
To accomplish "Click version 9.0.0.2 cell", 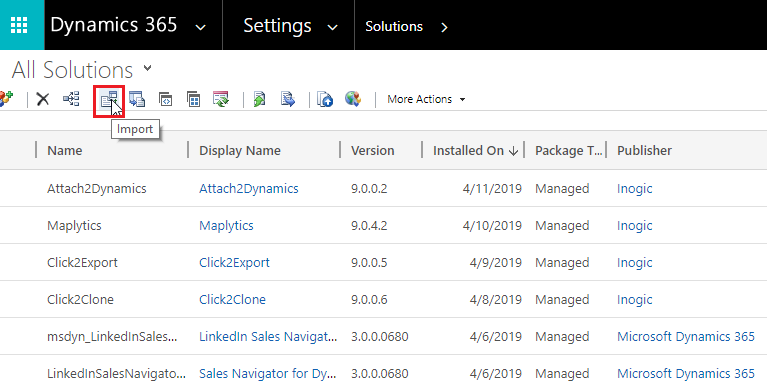I will 369,189.
